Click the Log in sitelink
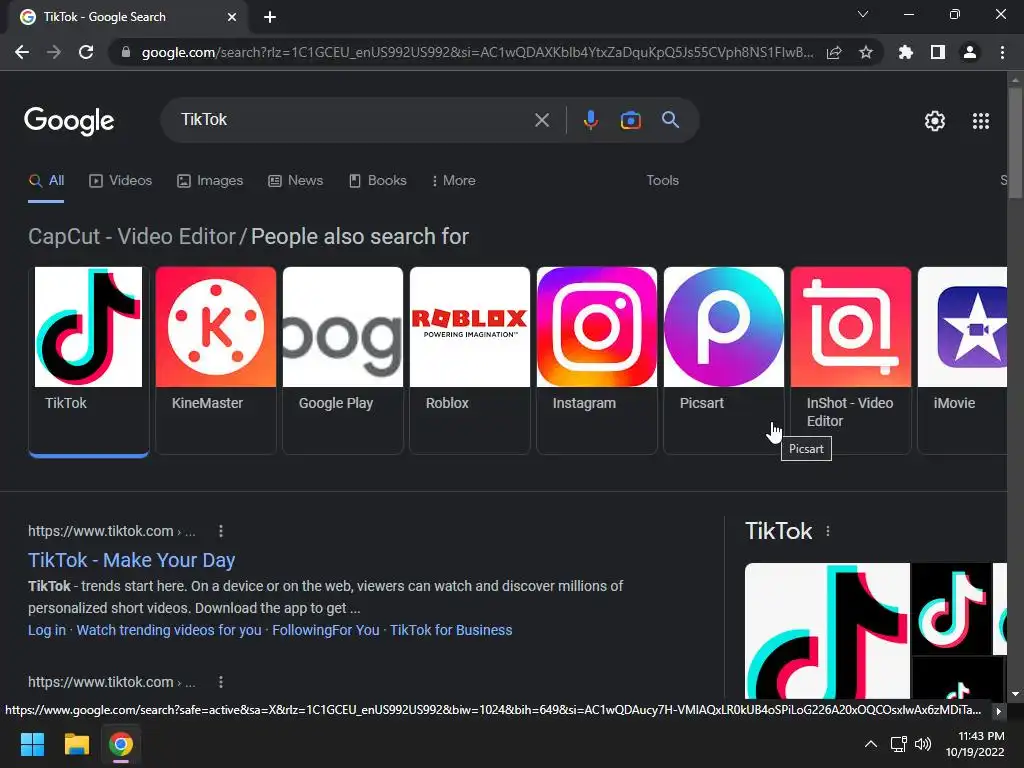Image resolution: width=1024 pixels, height=768 pixels. 47,630
